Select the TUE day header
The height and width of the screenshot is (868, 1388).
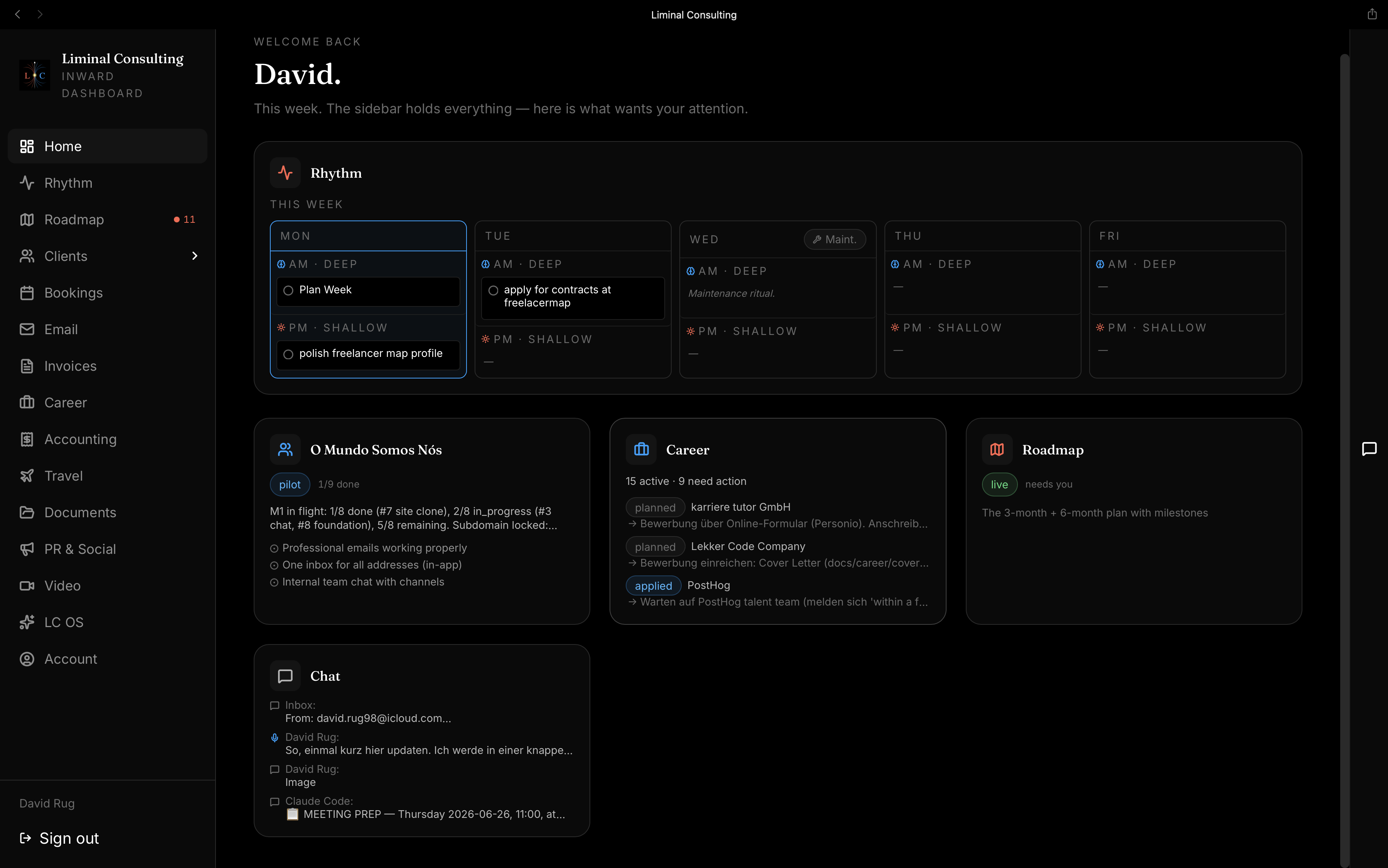tap(573, 236)
